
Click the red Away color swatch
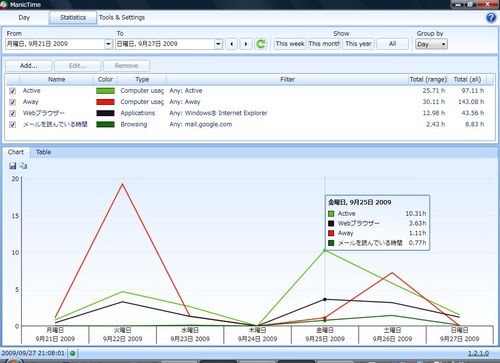[105, 102]
